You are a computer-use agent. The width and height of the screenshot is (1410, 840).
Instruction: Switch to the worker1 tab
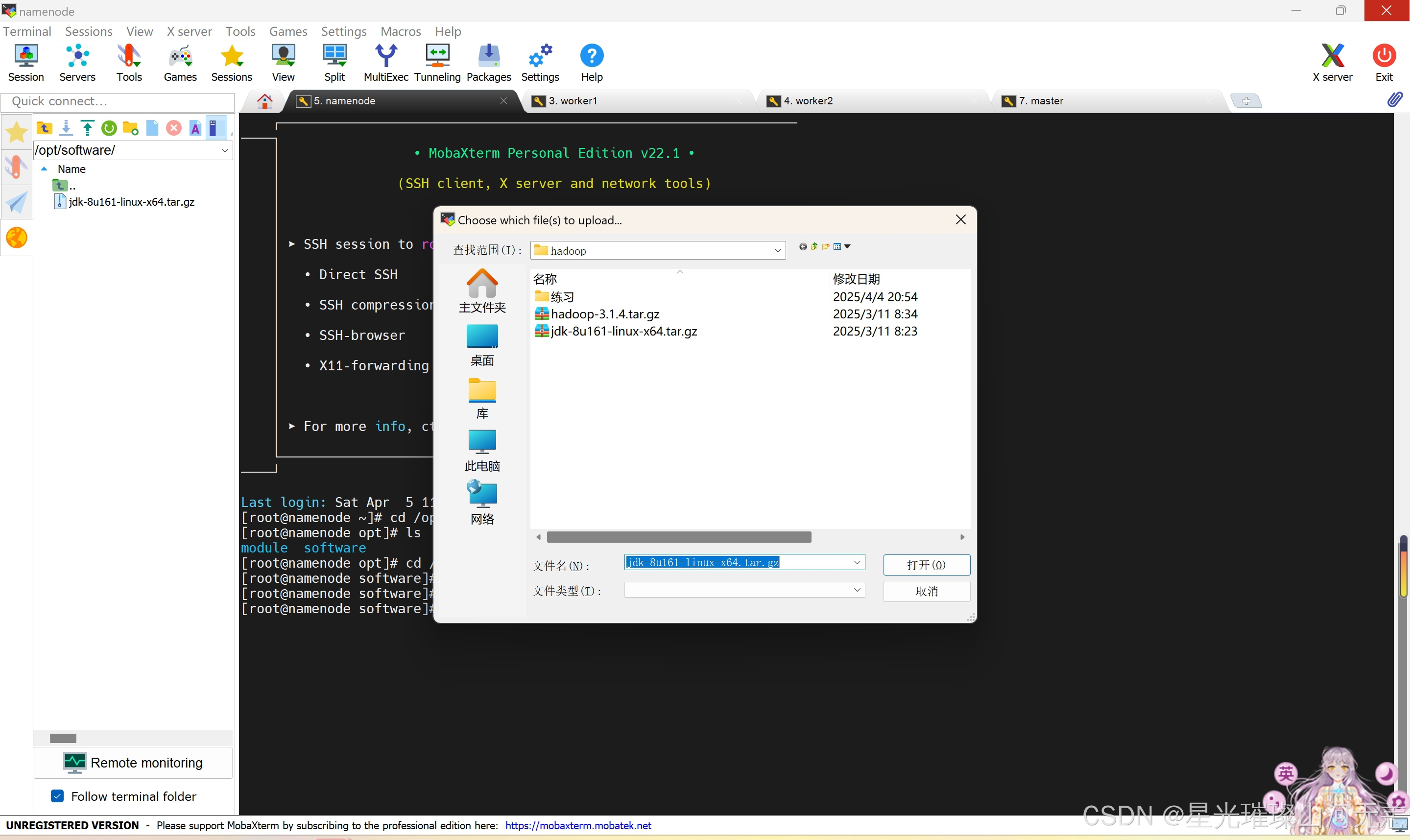[573, 101]
